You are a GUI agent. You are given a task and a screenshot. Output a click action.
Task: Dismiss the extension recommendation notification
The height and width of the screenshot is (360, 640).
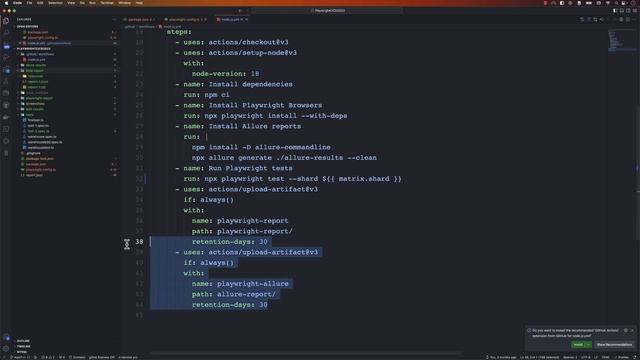(632, 330)
